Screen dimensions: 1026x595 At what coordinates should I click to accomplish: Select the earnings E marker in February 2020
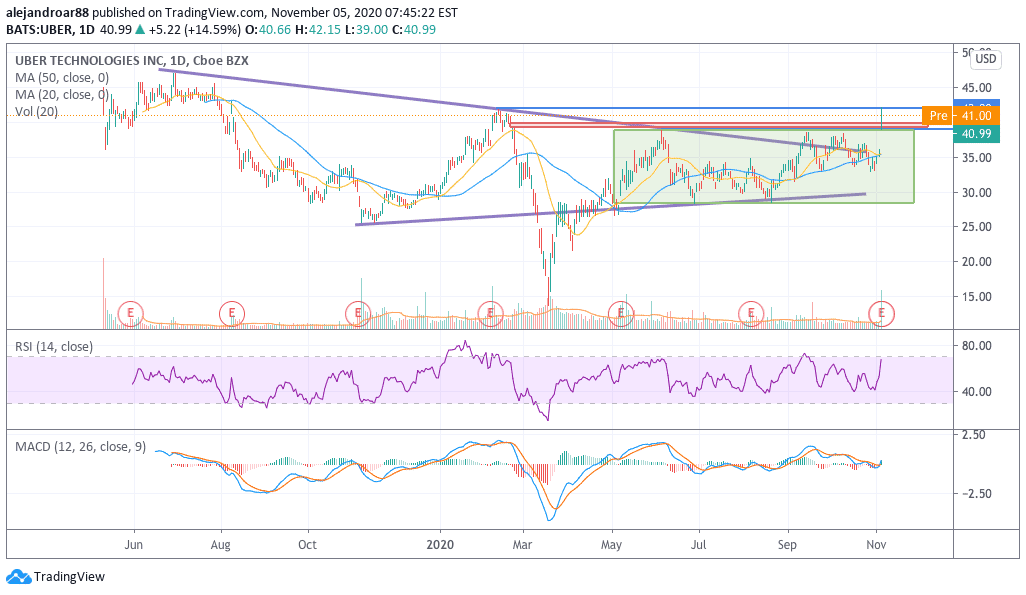tap(490, 314)
